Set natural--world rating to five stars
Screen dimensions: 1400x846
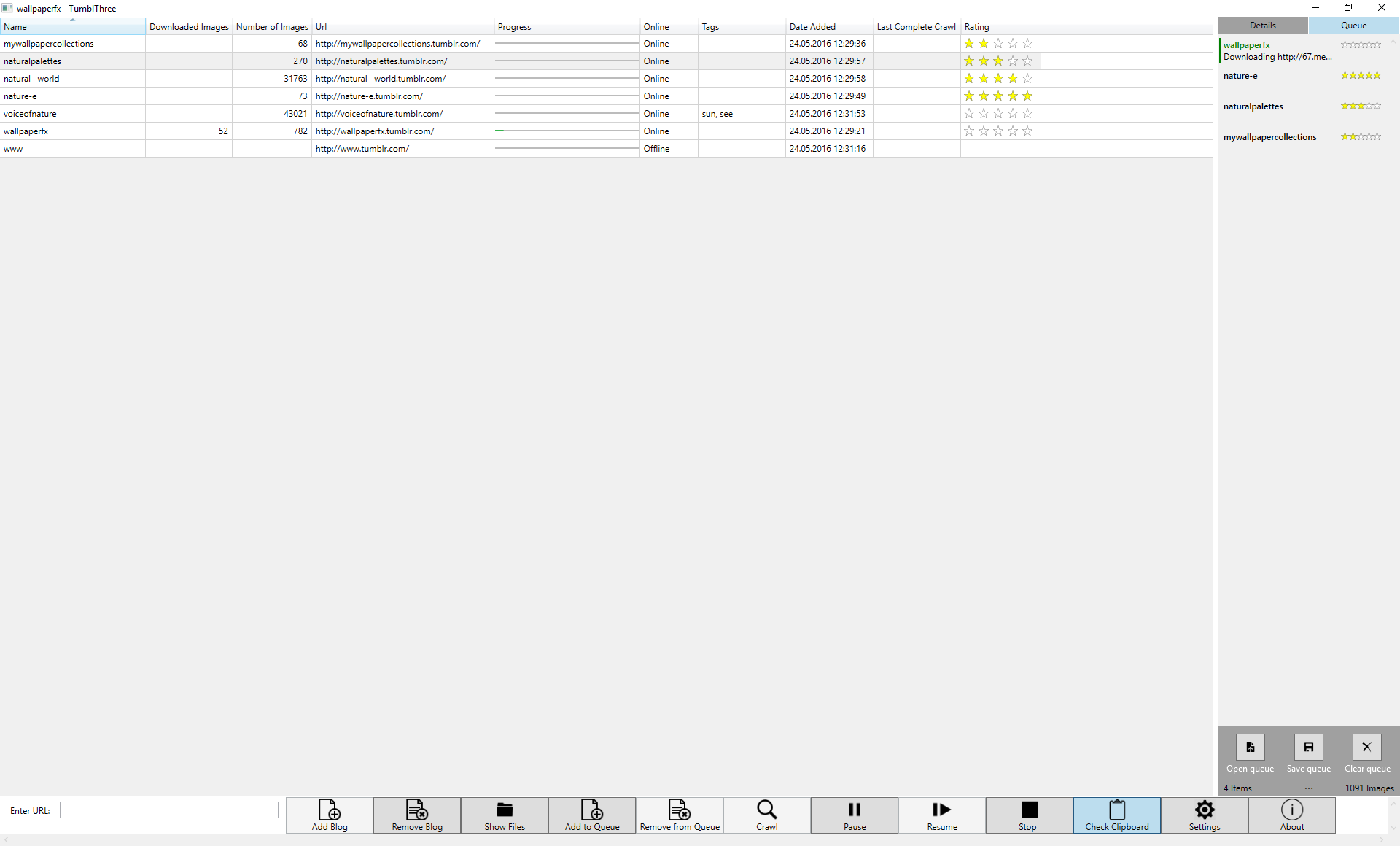coord(1027,79)
